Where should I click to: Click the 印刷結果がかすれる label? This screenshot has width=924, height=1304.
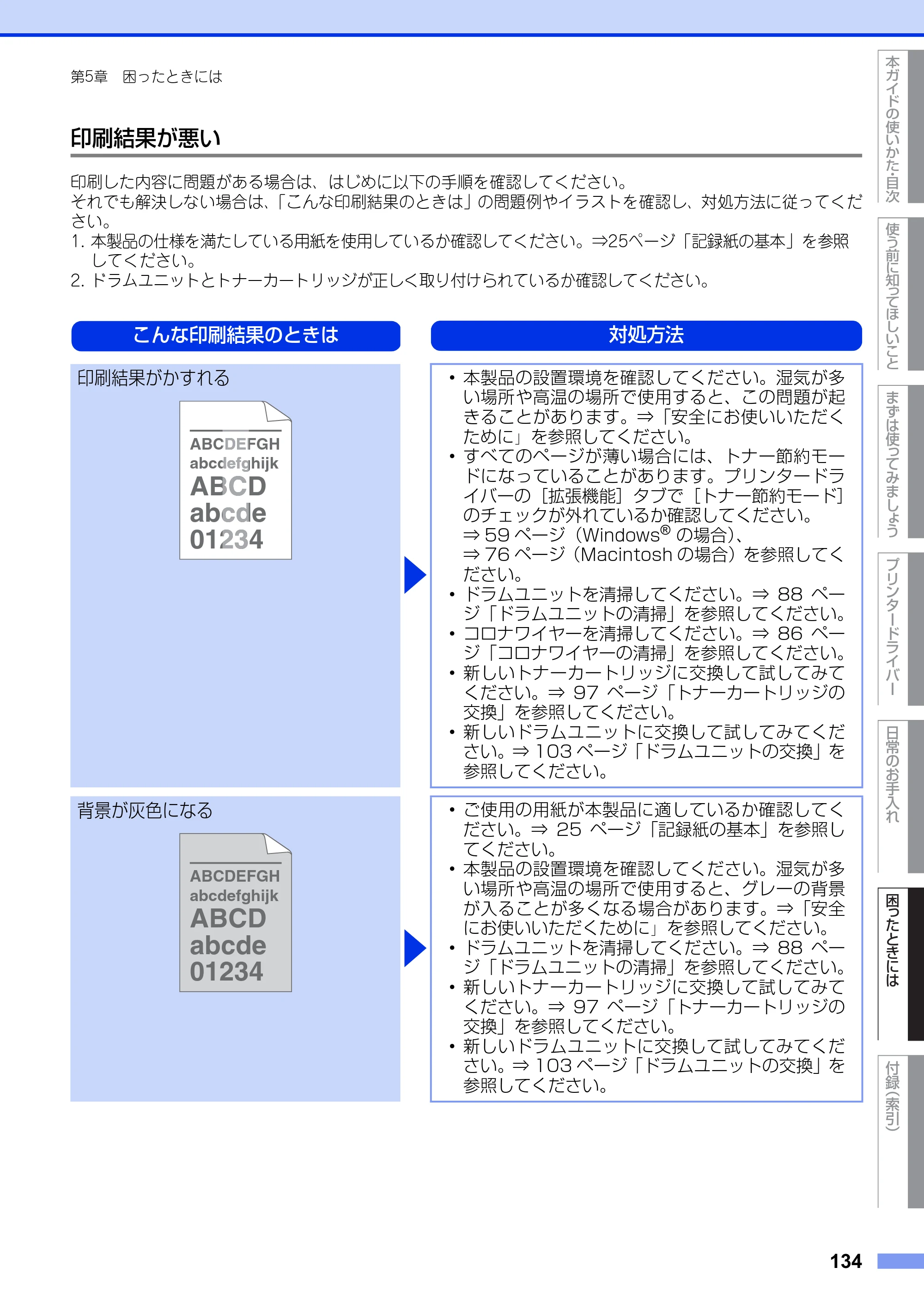point(154,378)
